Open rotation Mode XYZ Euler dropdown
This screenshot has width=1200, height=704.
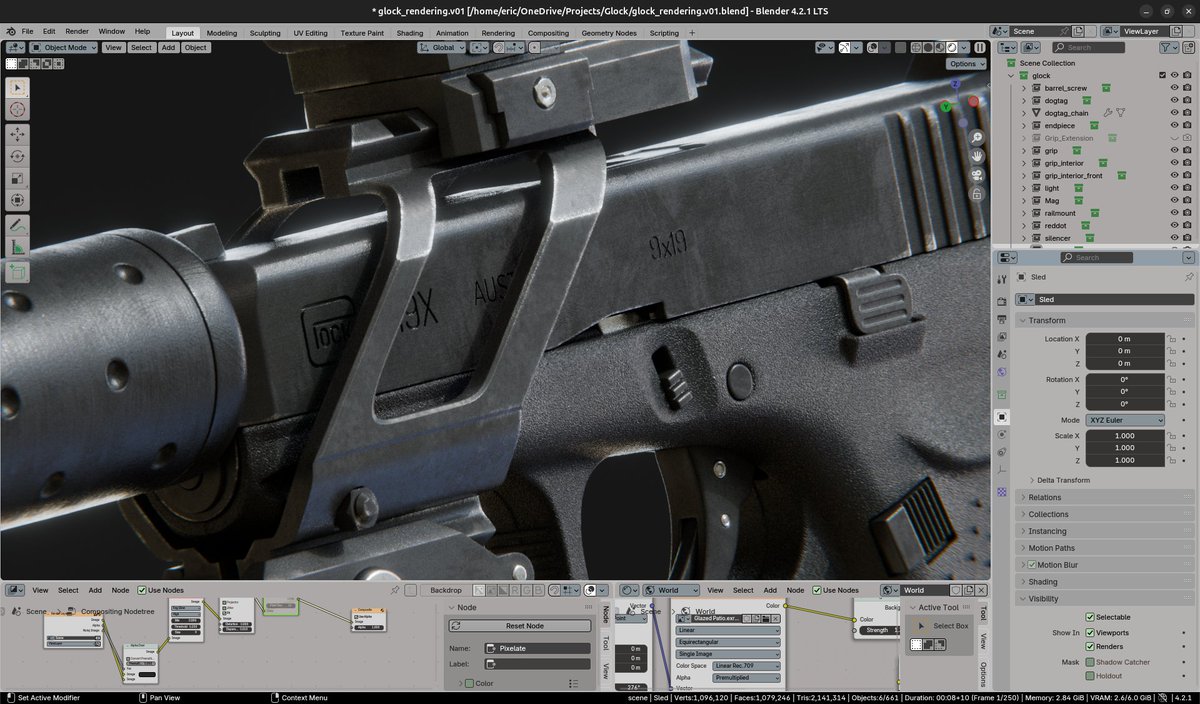point(1125,420)
